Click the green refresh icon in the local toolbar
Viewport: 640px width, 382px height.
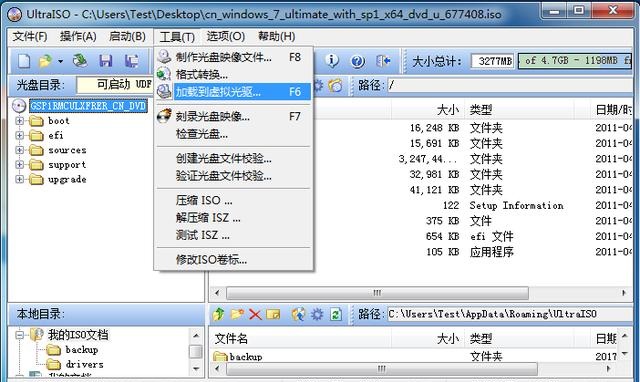[336, 314]
